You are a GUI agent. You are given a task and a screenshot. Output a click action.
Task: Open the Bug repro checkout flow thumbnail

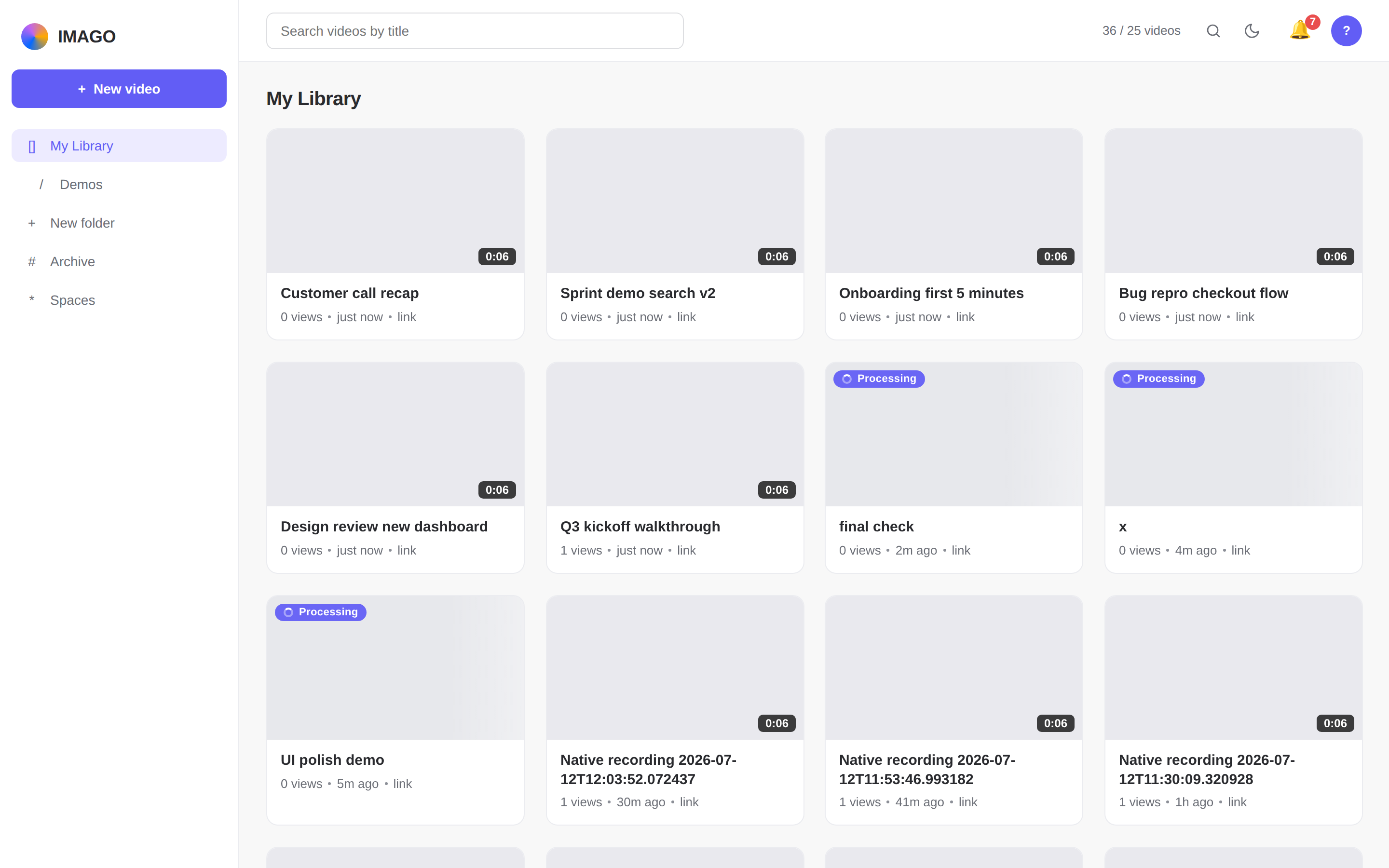click(x=1233, y=200)
